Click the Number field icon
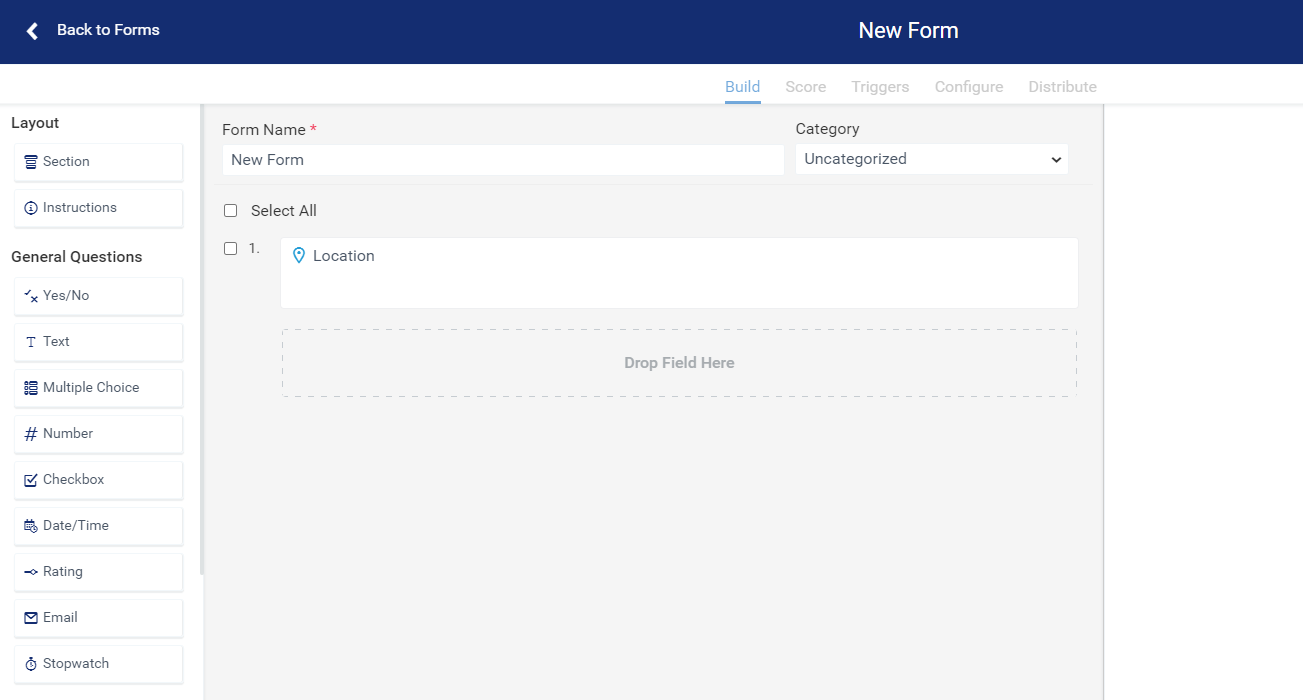Screen dimensions: 1303x700 (x=31, y=432)
